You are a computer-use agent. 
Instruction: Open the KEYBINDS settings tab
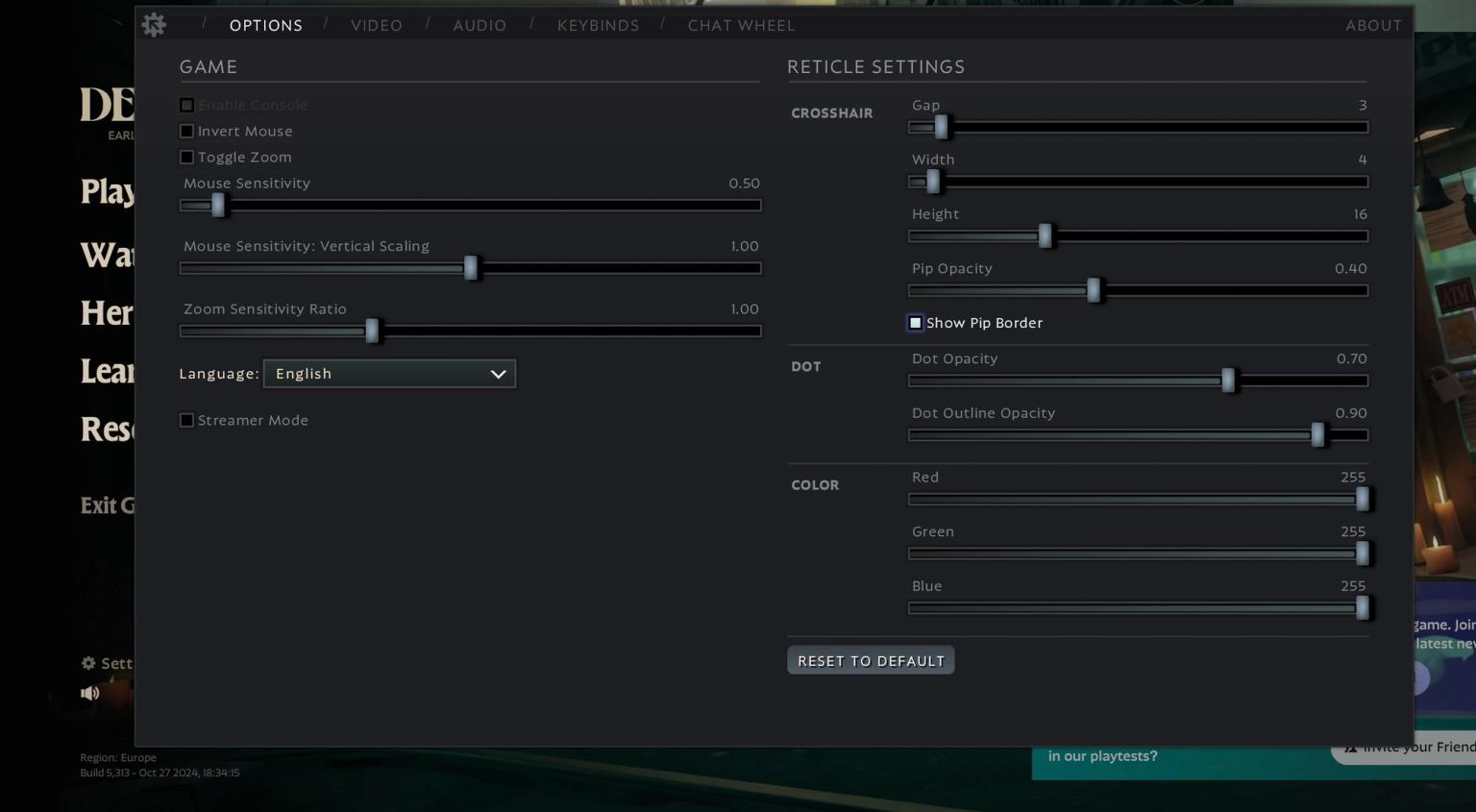(x=598, y=25)
